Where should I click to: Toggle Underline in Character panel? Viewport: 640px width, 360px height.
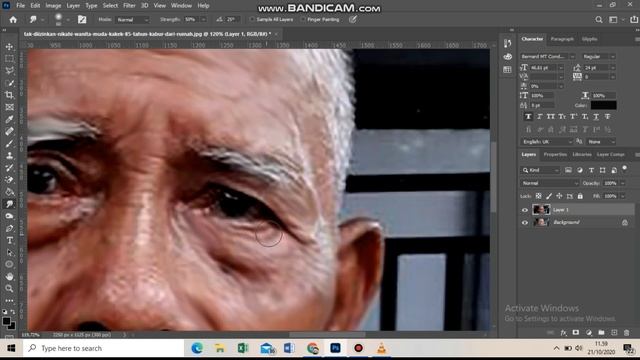coord(596,117)
